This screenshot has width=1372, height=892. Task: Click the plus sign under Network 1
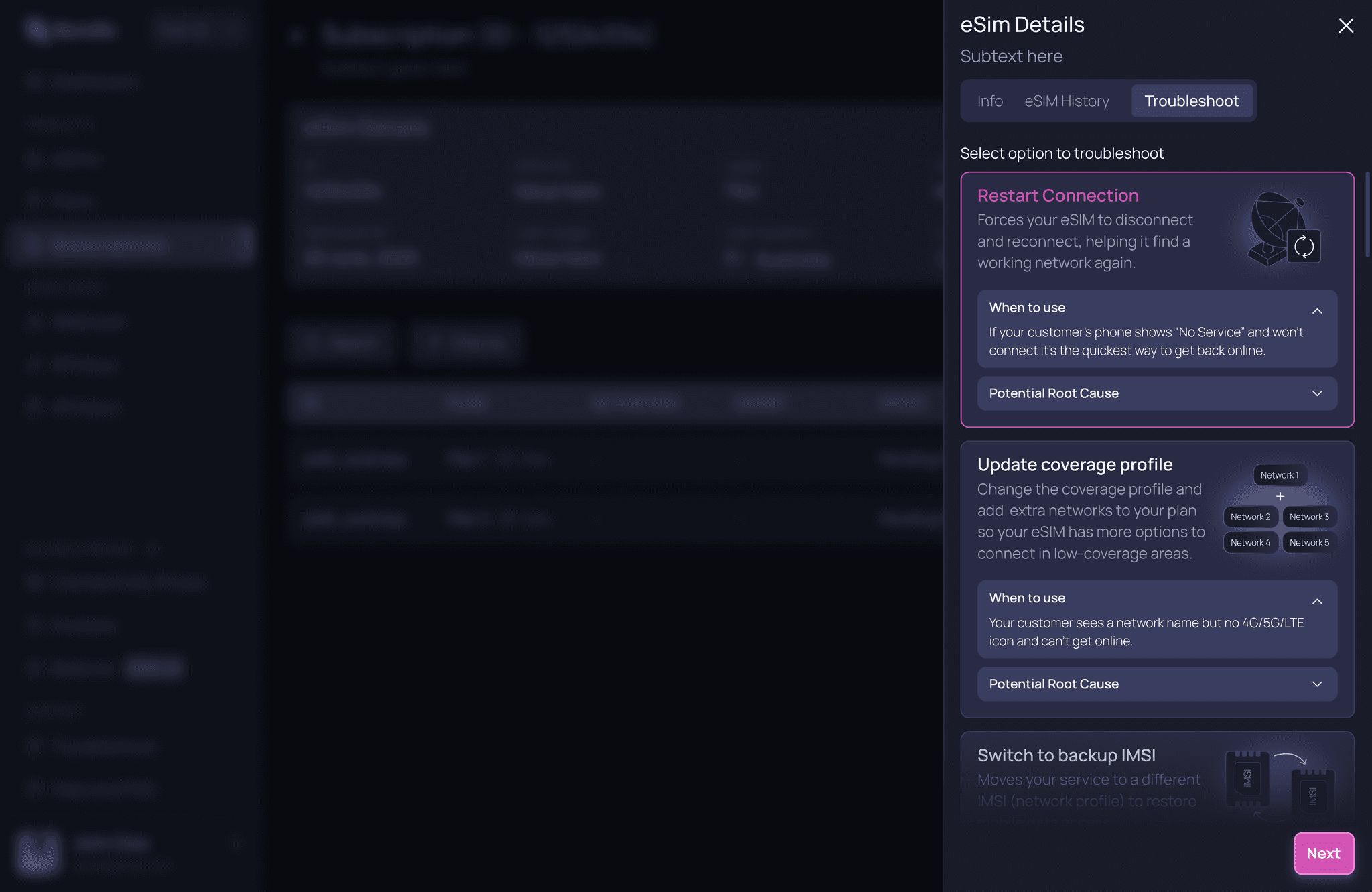click(x=1280, y=497)
